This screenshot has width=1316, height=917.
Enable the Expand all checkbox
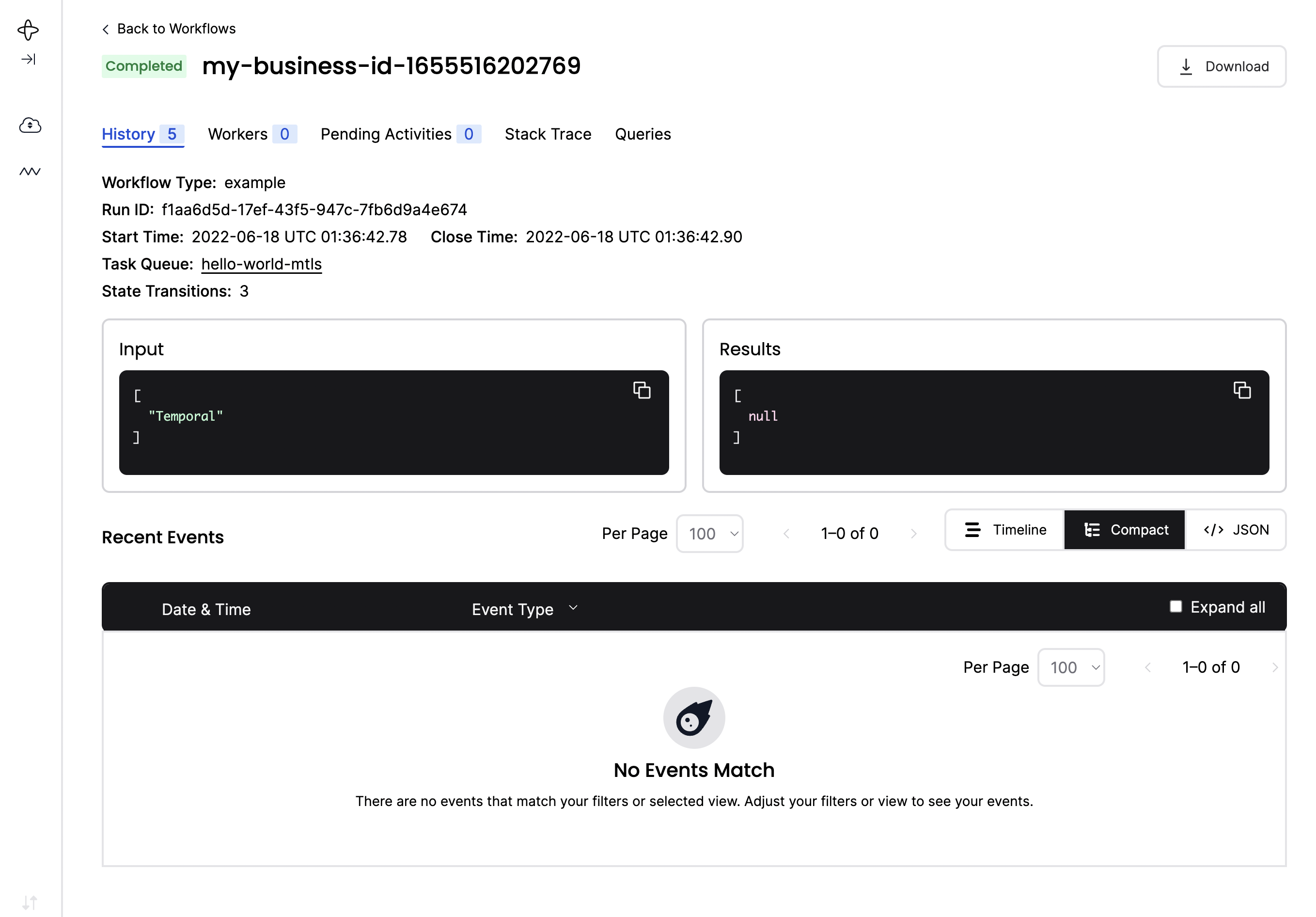pos(1175,606)
